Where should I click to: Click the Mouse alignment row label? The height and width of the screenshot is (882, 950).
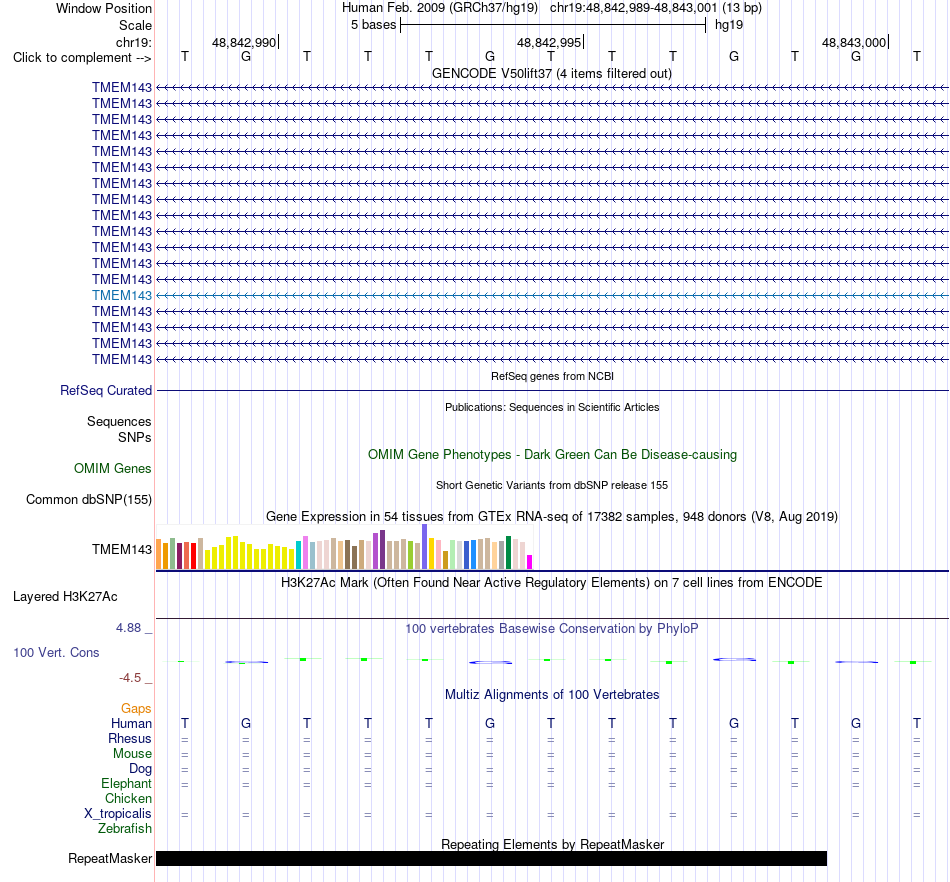[x=132, y=754]
